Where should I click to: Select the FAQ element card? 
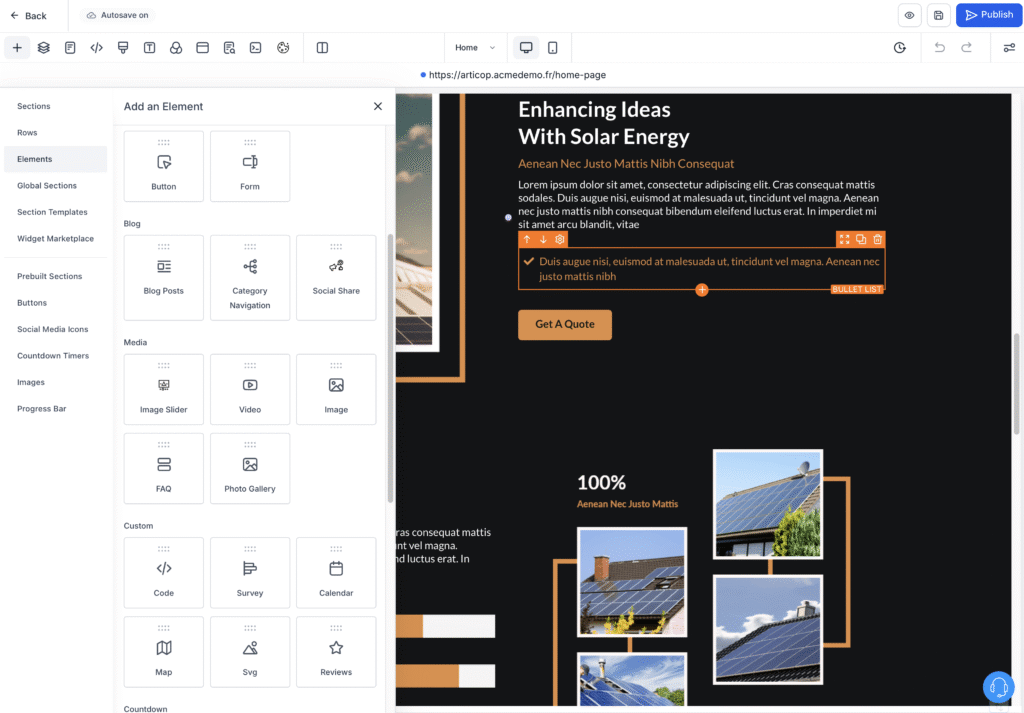pos(163,469)
